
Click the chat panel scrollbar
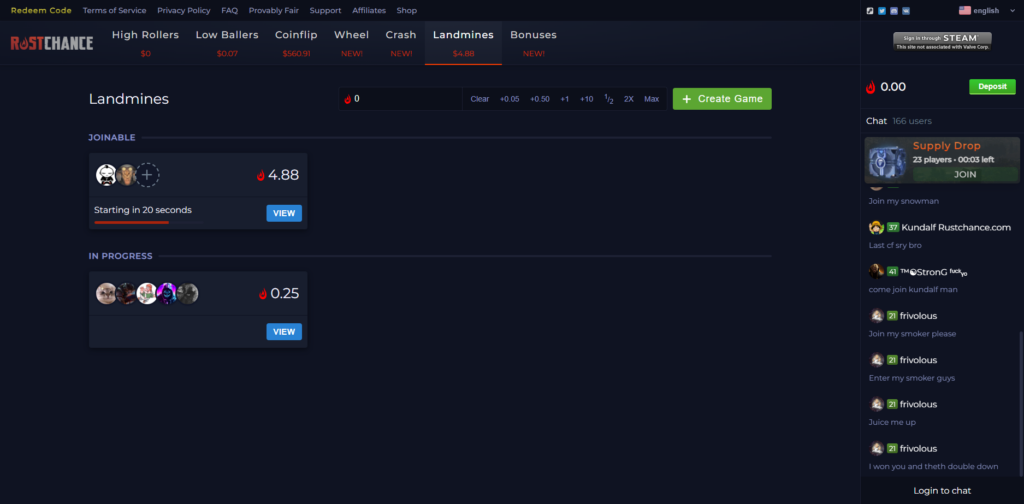(1021, 403)
